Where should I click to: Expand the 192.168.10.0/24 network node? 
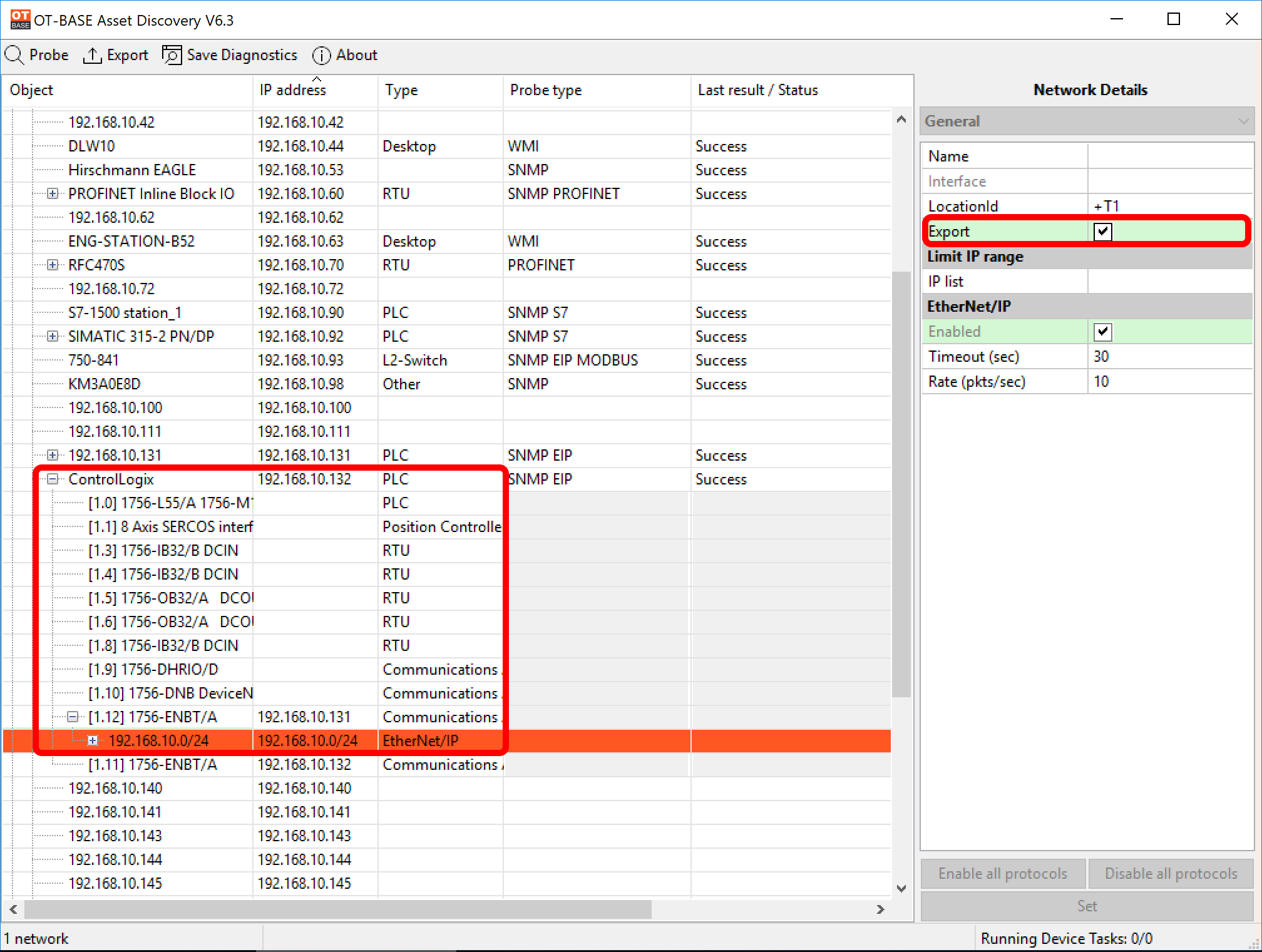[x=93, y=741]
